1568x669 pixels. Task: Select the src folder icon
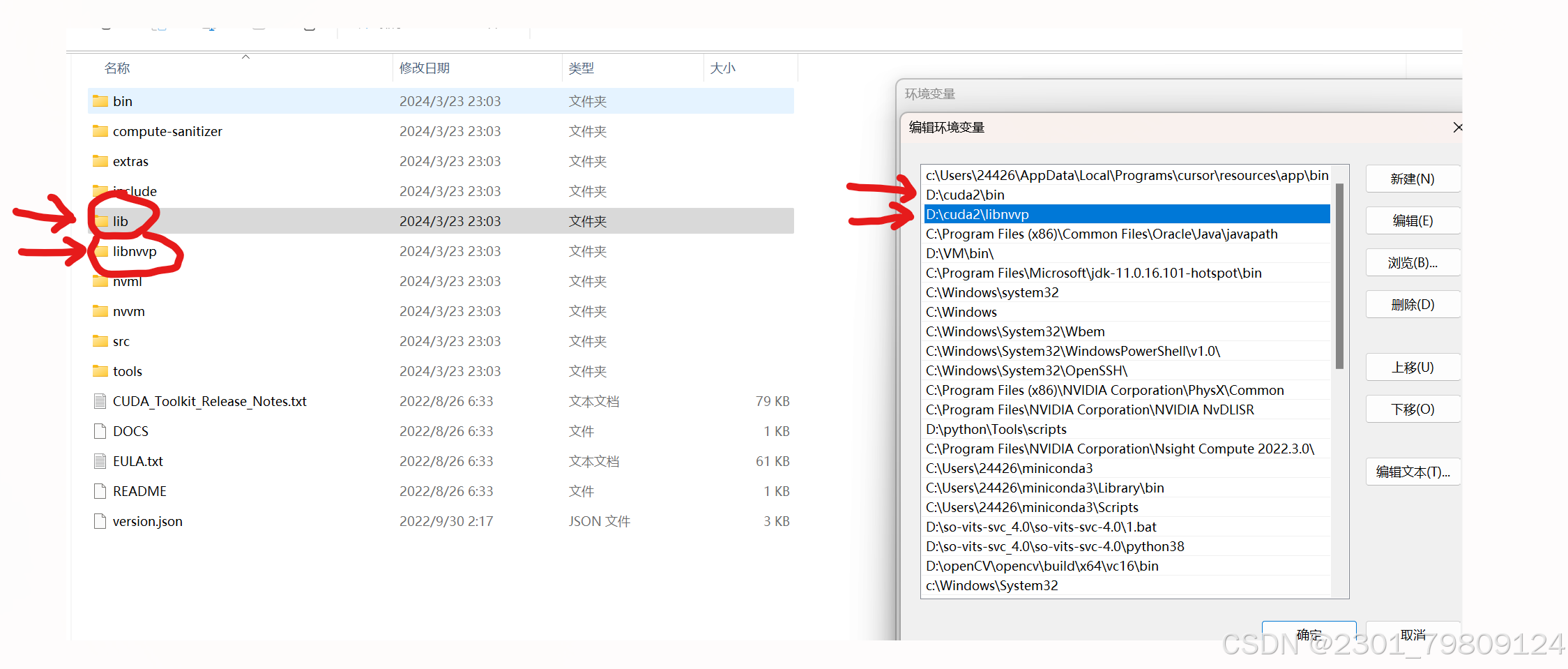coord(100,341)
